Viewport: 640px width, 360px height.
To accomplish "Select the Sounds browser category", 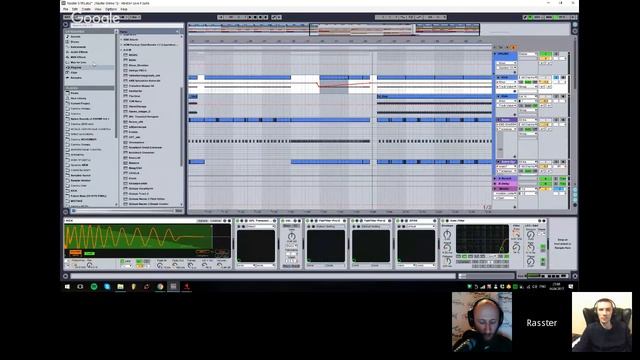I will pyautogui.click(x=76, y=37).
